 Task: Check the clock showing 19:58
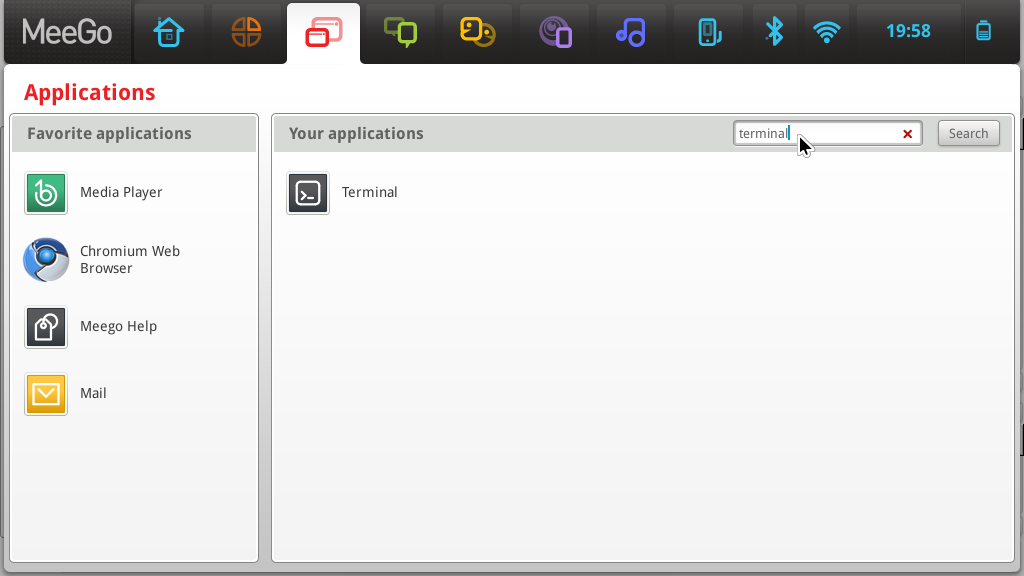(x=908, y=31)
